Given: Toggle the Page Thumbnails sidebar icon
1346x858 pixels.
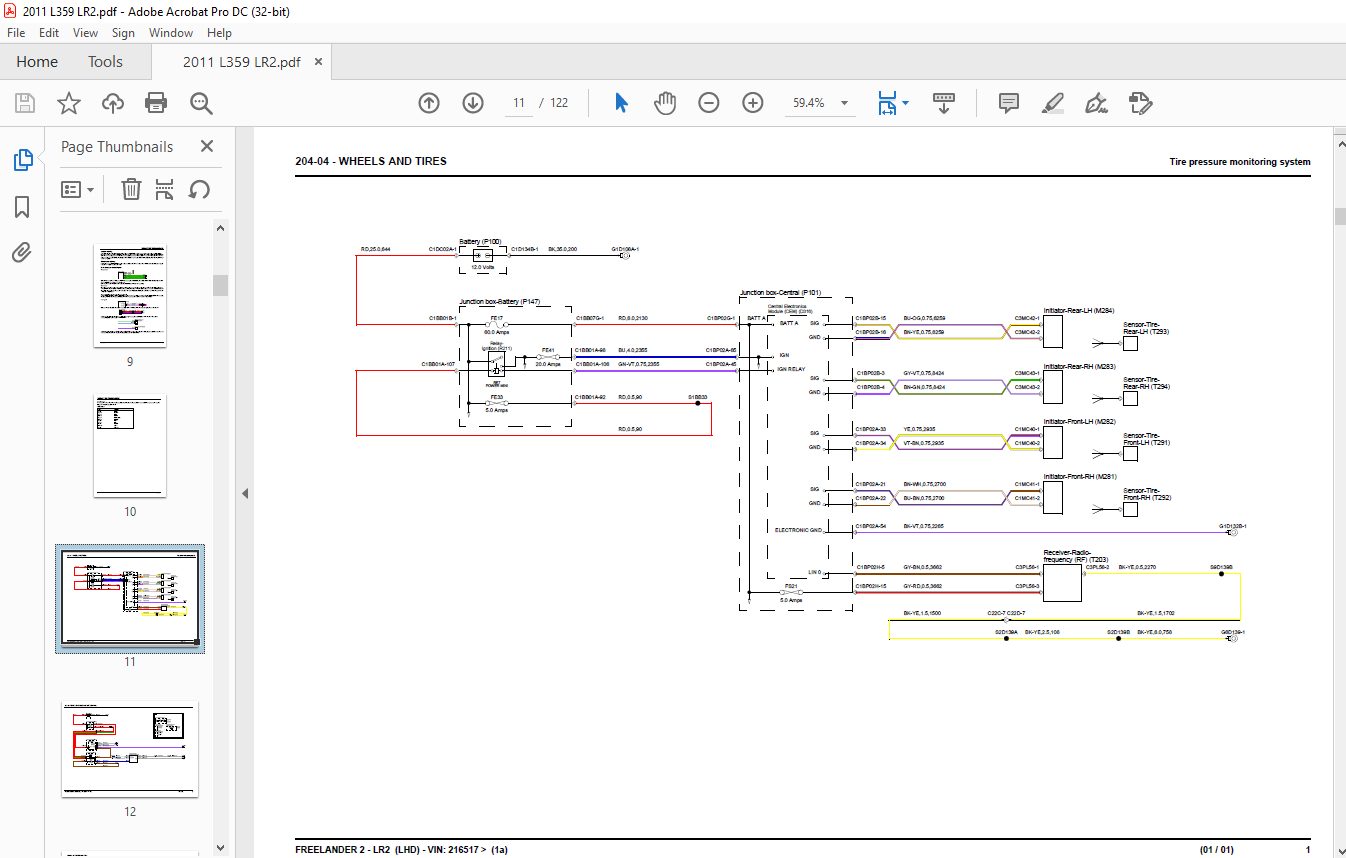Looking at the screenshot, I should click(22, 160).
